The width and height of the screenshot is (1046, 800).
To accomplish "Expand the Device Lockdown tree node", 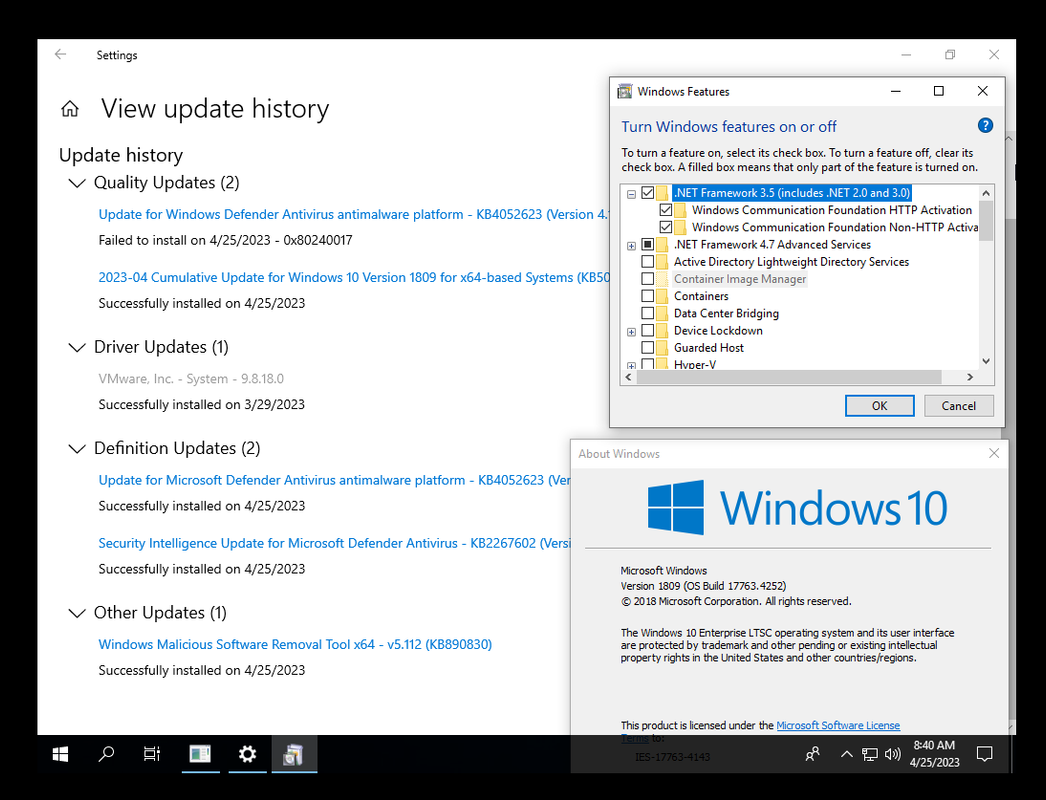I will tap(631, 332).
